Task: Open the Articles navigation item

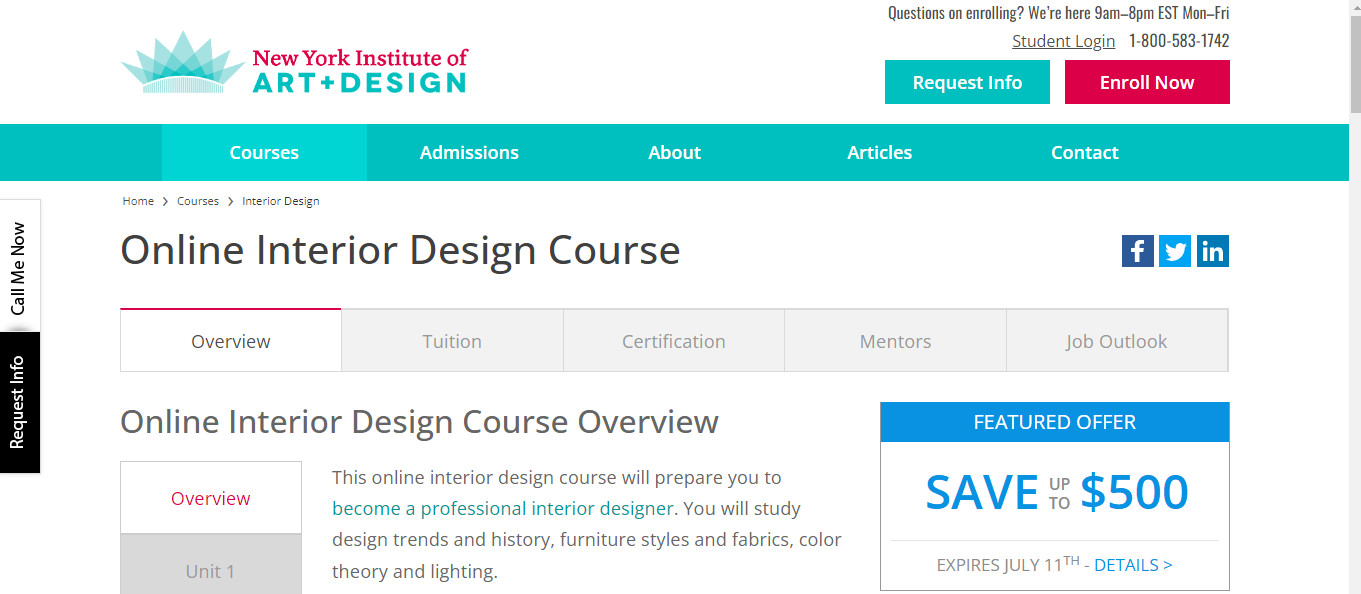Action: point(879,153)
